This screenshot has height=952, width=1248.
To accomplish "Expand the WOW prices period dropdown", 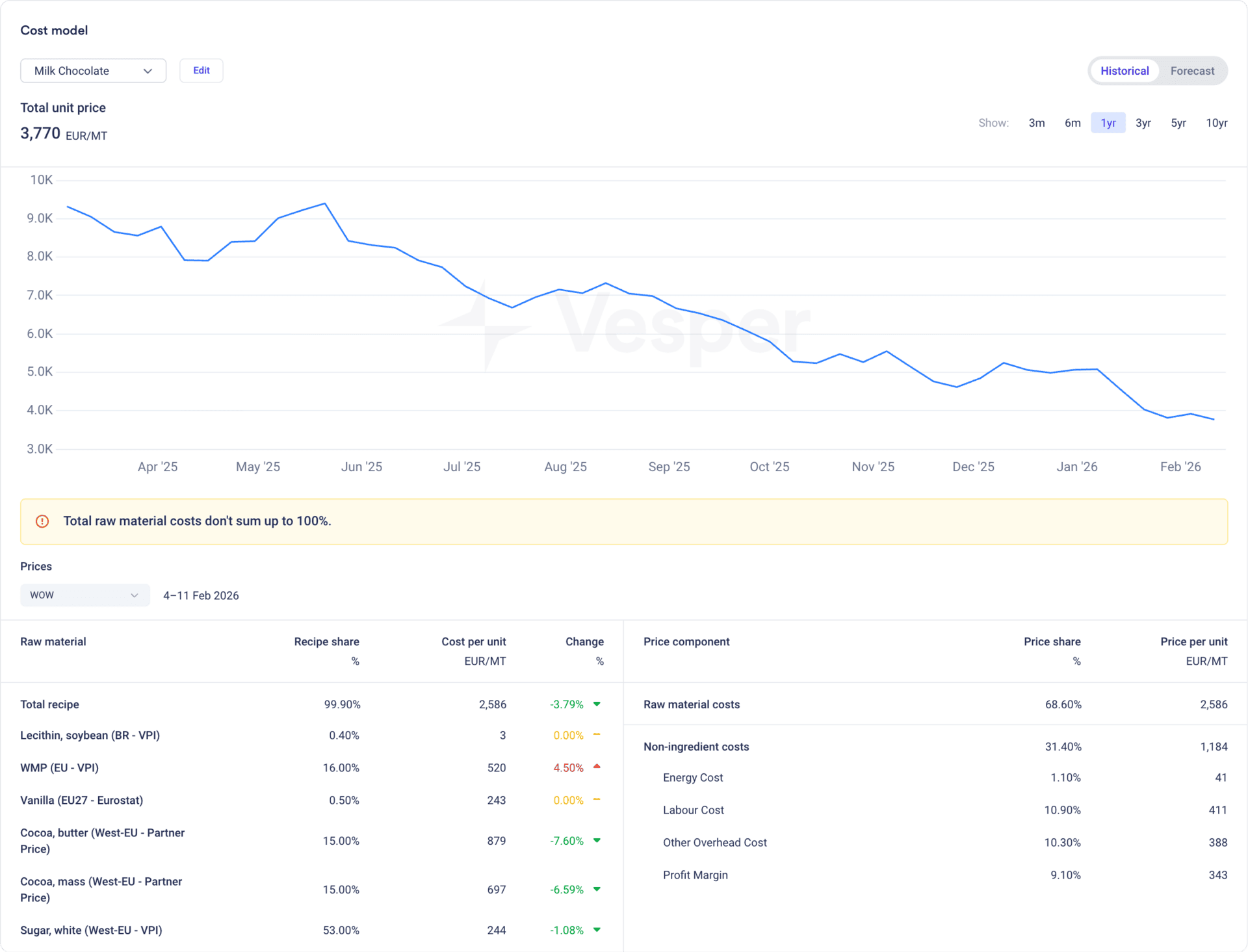I will pos(84,595).
